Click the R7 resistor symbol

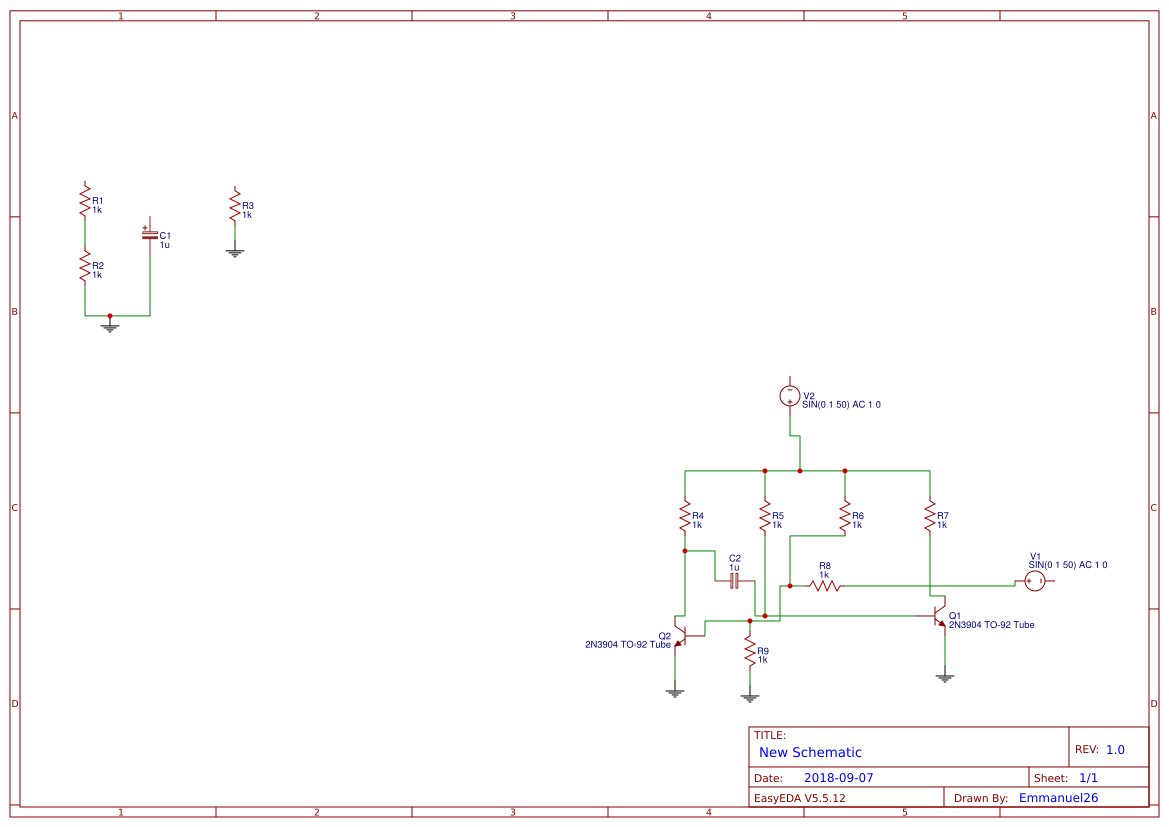(x=930, y=518)
